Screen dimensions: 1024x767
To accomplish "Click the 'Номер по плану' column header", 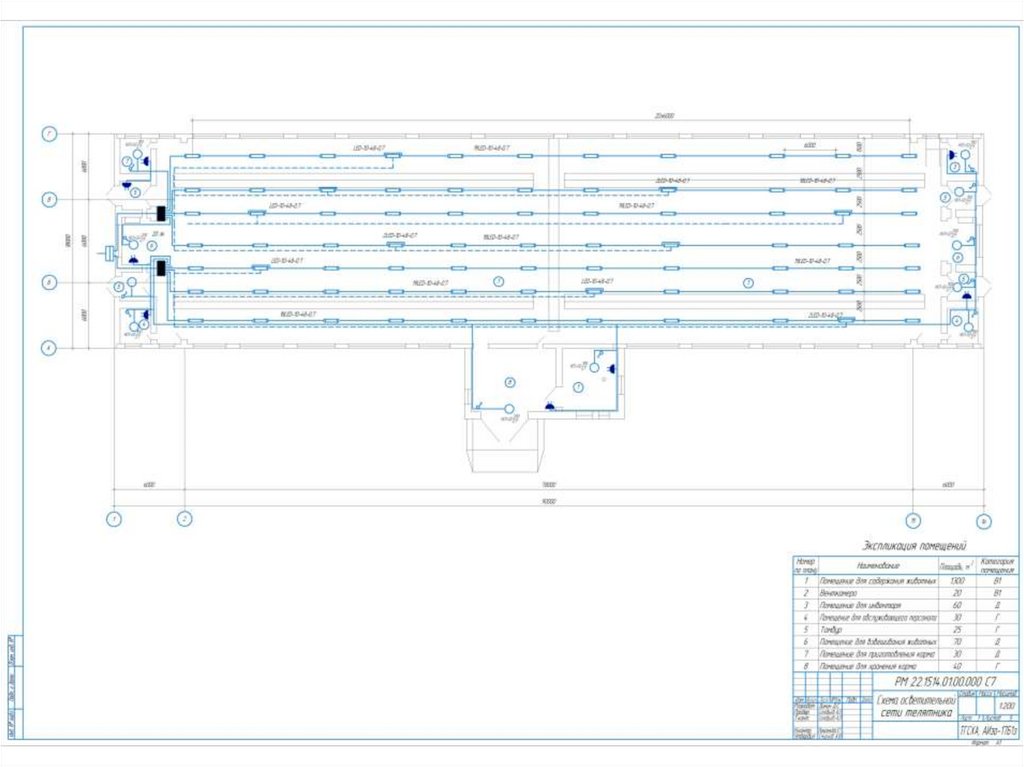I will coord(806,566).
